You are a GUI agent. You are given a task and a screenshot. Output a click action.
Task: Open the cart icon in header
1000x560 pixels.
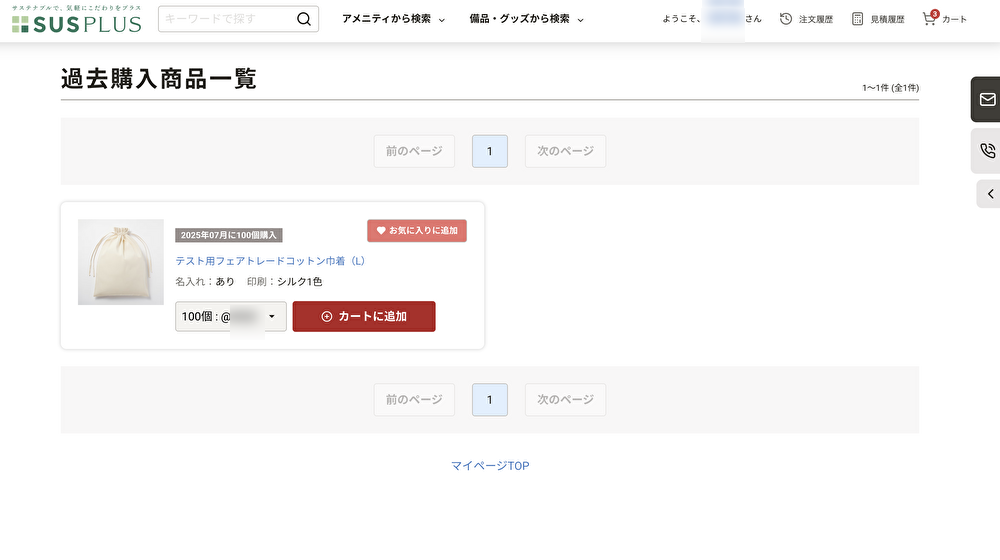tap(944, 19)
